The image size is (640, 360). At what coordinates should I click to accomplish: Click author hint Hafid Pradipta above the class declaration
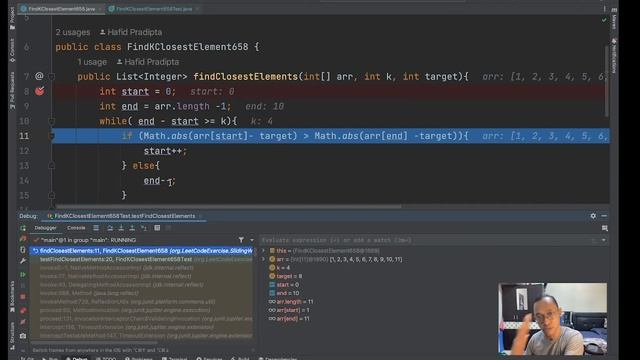[x=131, y=32]
